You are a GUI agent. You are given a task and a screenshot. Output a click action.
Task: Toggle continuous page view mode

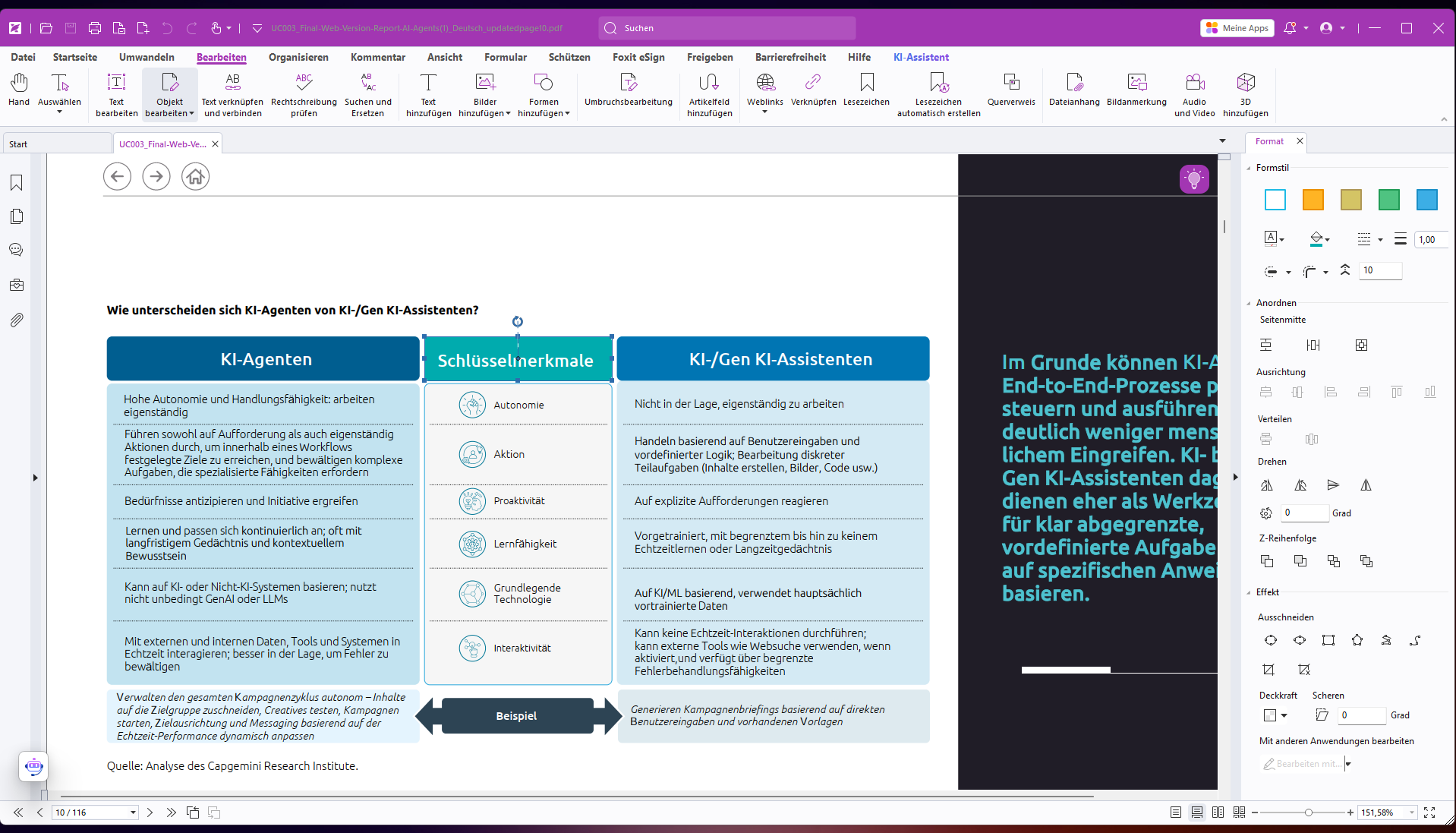(x=1197, y=812)
